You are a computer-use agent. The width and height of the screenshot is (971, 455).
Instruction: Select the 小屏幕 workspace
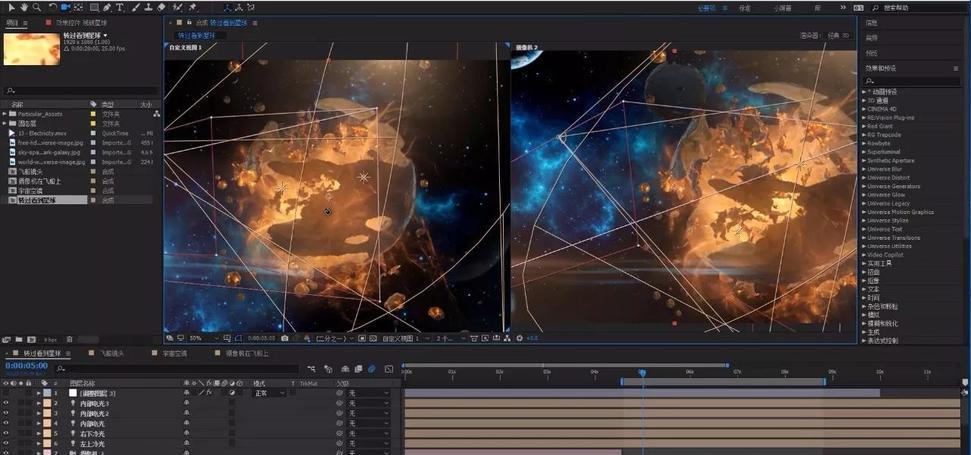783,8
